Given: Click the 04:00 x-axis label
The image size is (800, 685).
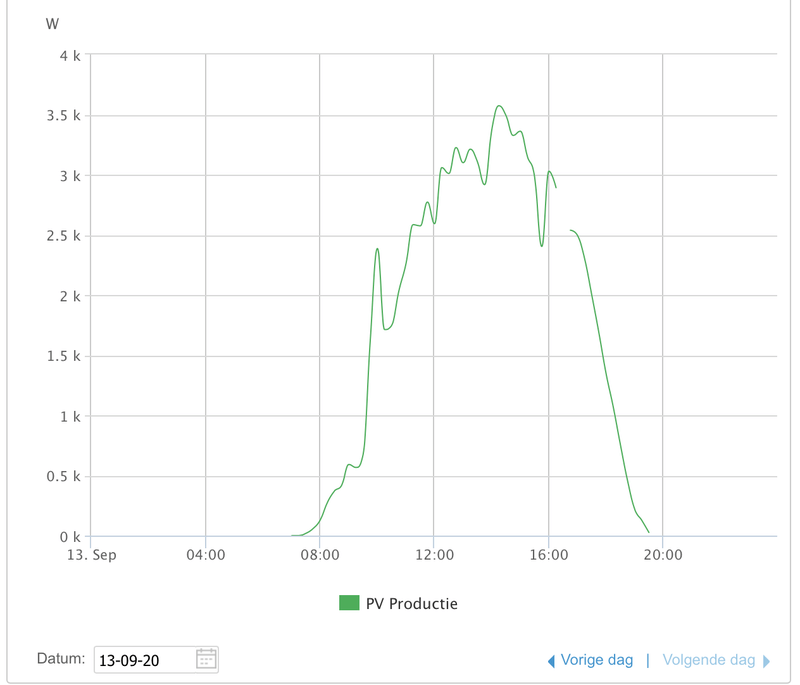Looking at the screenshot, I should coord(206,555).
